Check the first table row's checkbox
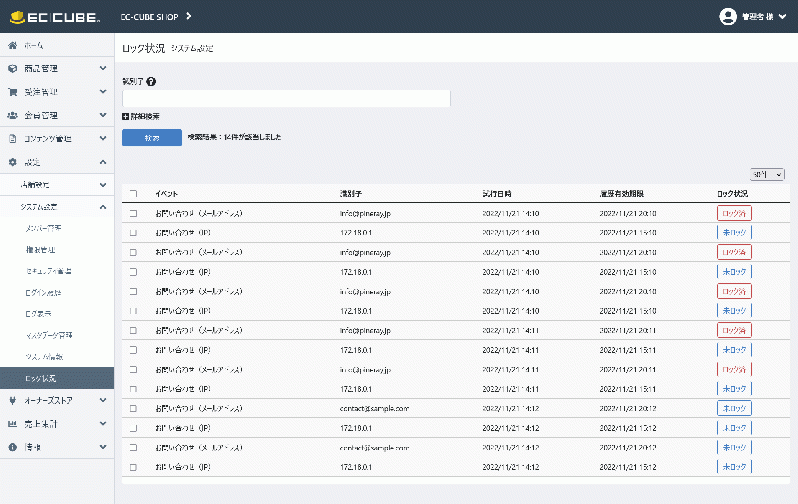 (x=133, y=213)
